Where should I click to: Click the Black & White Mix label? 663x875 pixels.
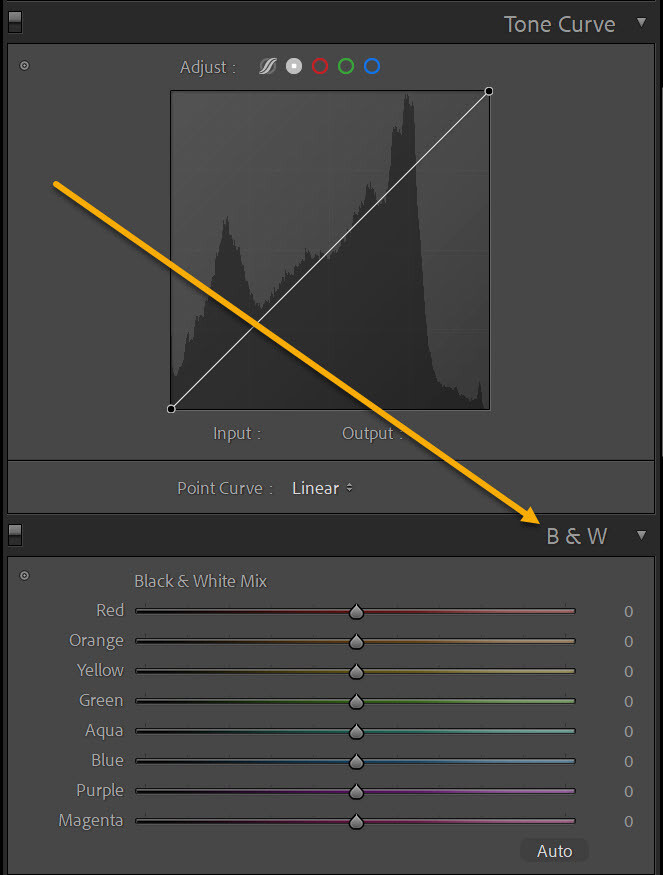tap(200, 580)
